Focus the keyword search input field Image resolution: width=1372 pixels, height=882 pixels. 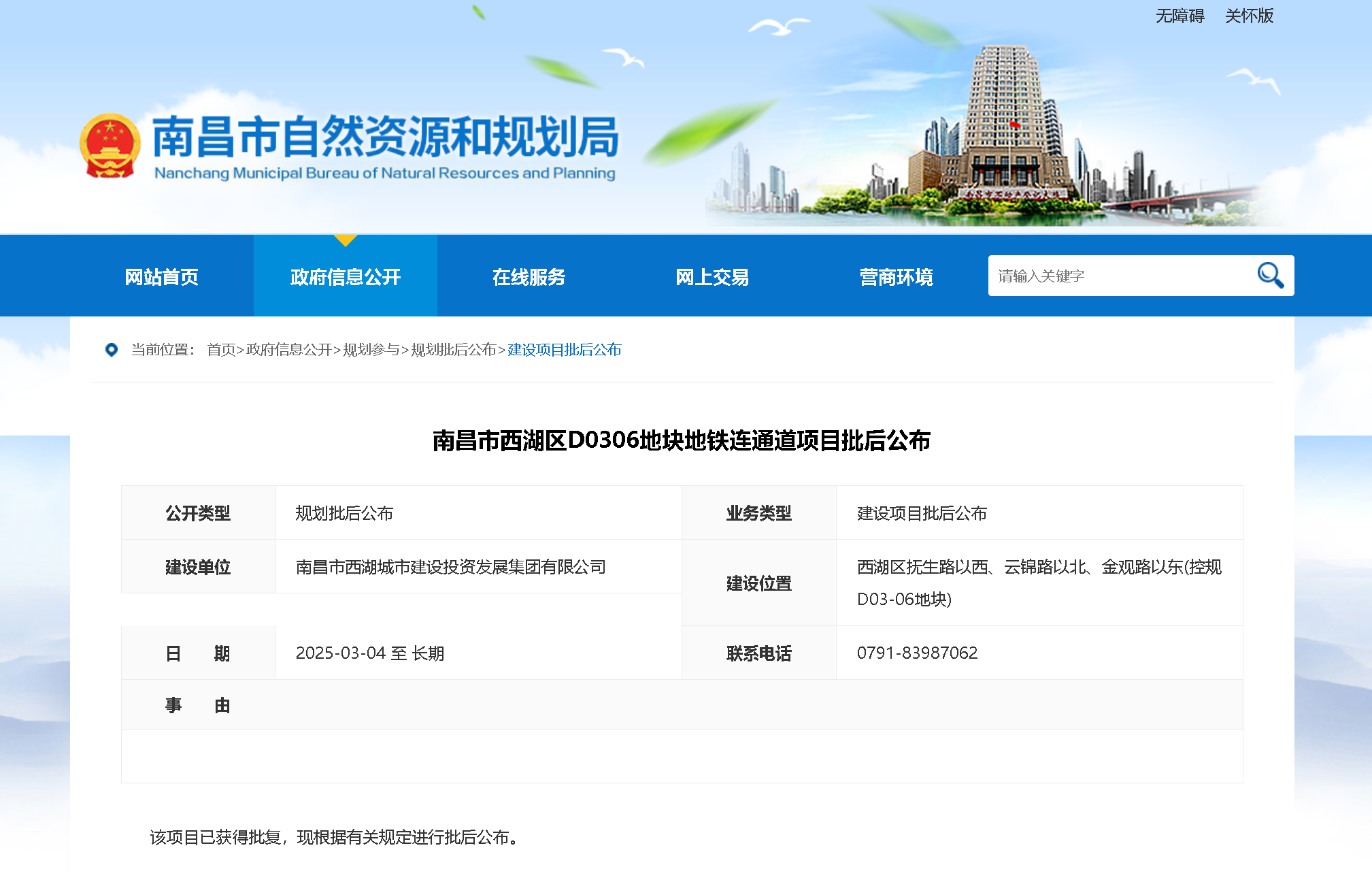[x=1121, y=276]
